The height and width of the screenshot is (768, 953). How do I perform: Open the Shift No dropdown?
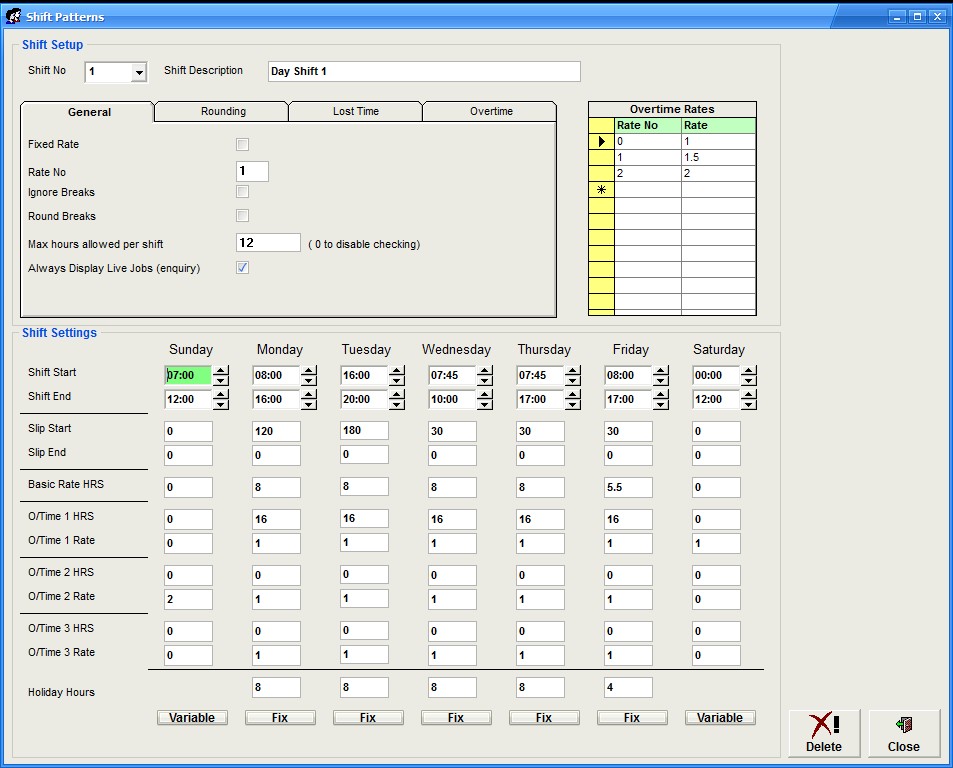pos(139,72)
